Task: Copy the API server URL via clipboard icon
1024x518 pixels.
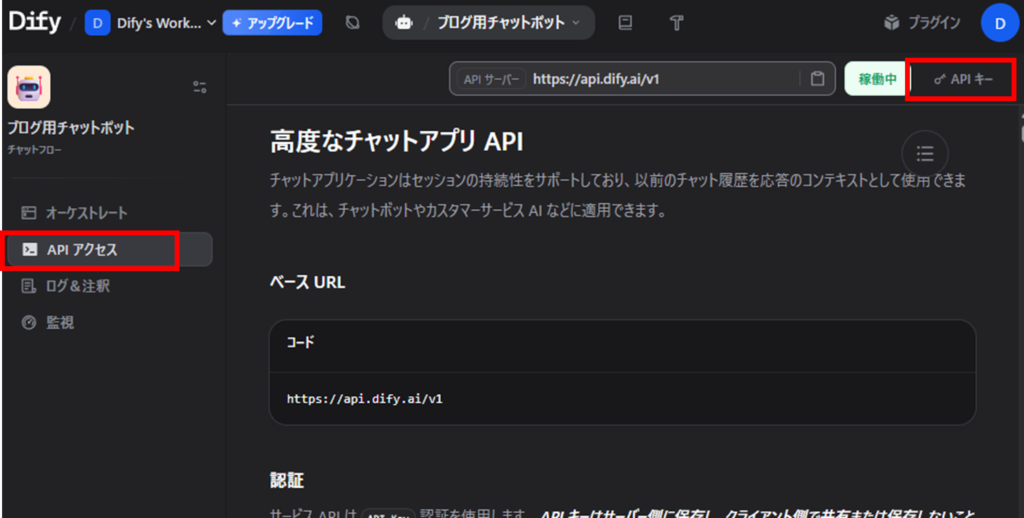Action: 817,79
